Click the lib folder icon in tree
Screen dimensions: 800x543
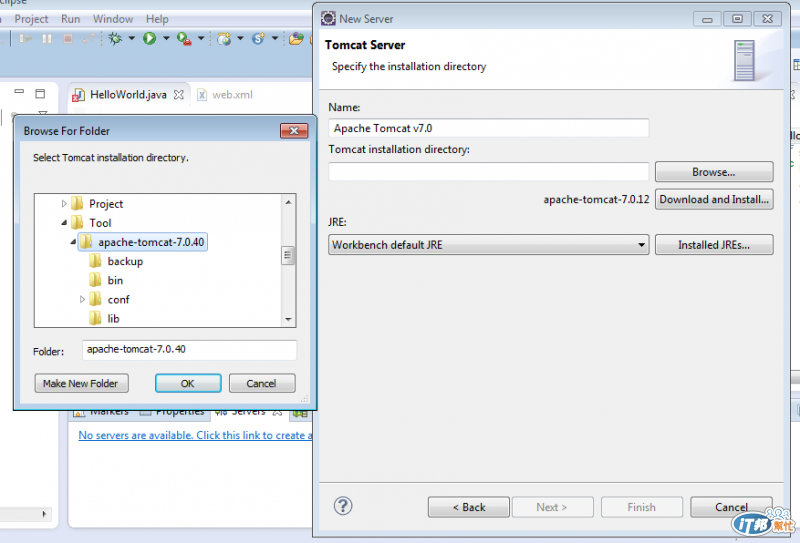[95, 318]
